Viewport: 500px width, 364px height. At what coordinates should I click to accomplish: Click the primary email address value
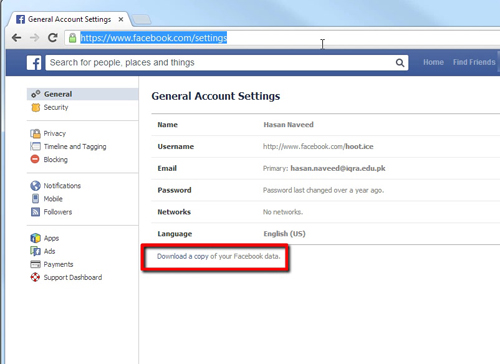point(338,168)
